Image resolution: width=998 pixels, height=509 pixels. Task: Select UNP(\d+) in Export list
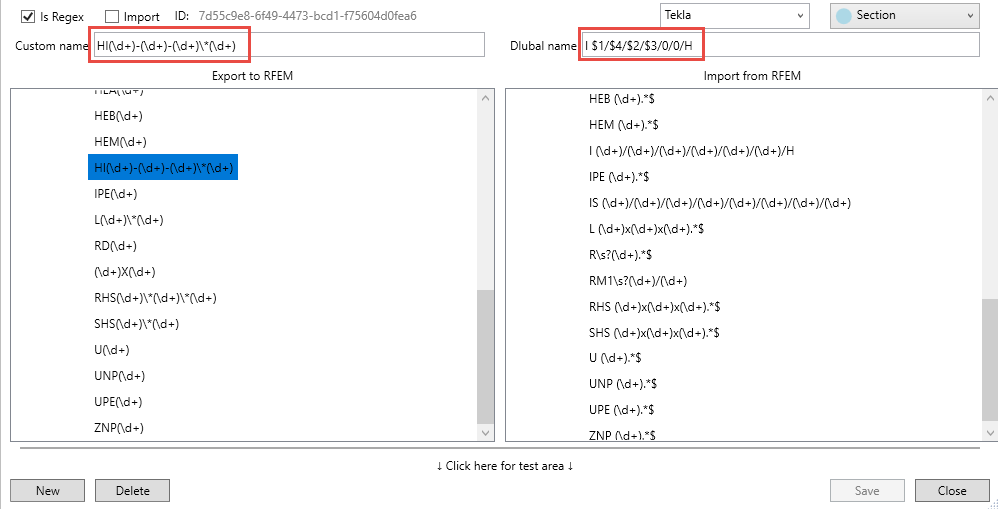(119, 375)
